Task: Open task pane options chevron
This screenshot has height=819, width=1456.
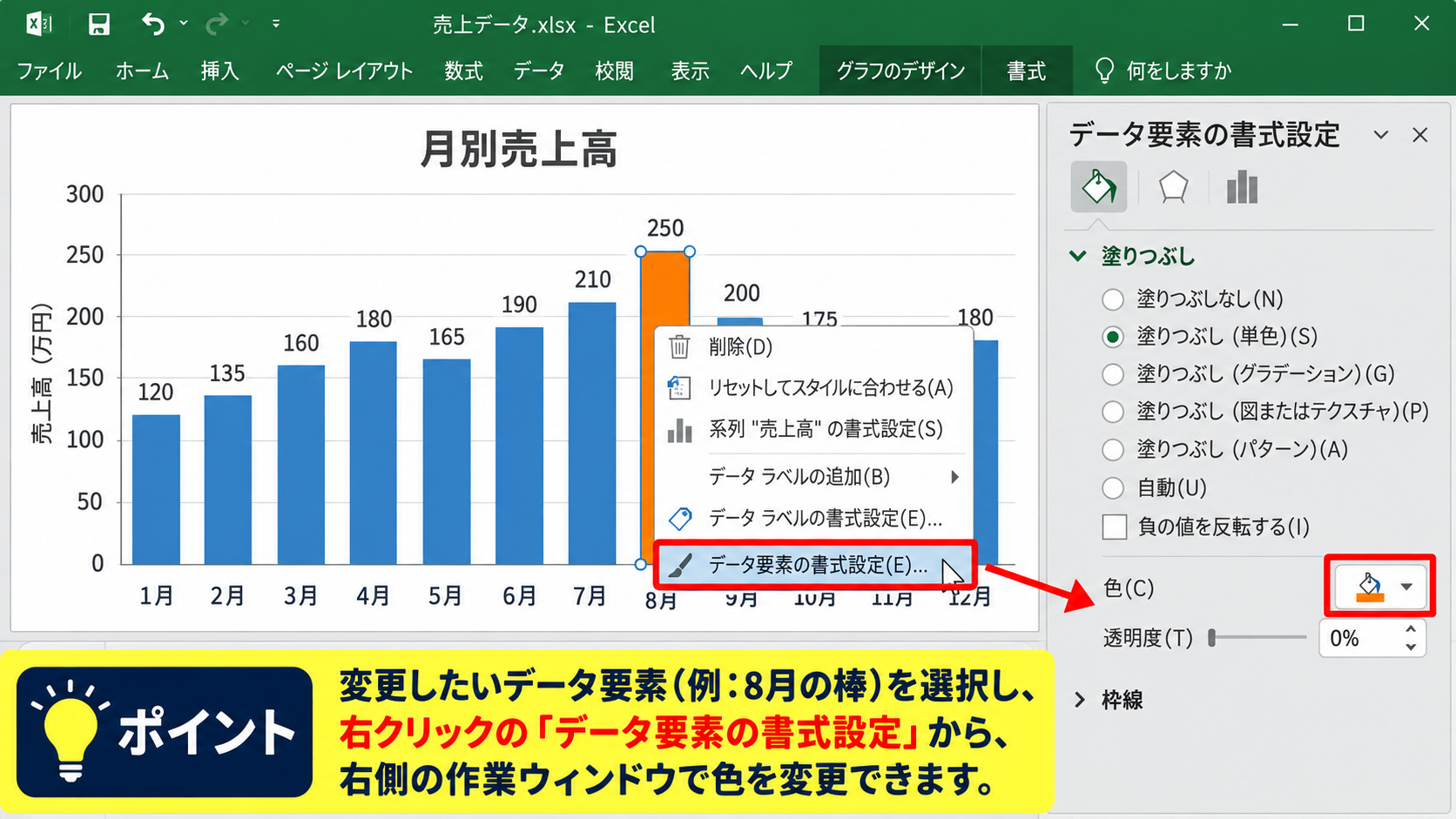Action: tap(1381, 135)
